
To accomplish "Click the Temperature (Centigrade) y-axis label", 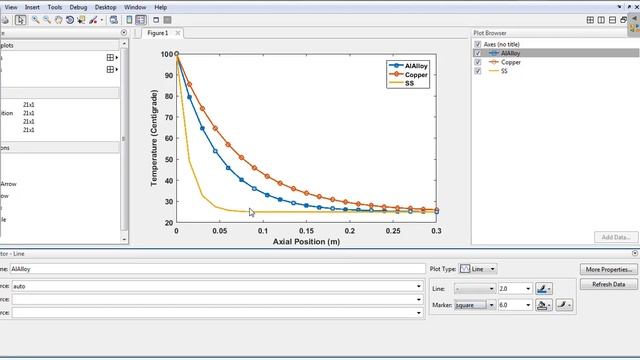I will (154, 138).
